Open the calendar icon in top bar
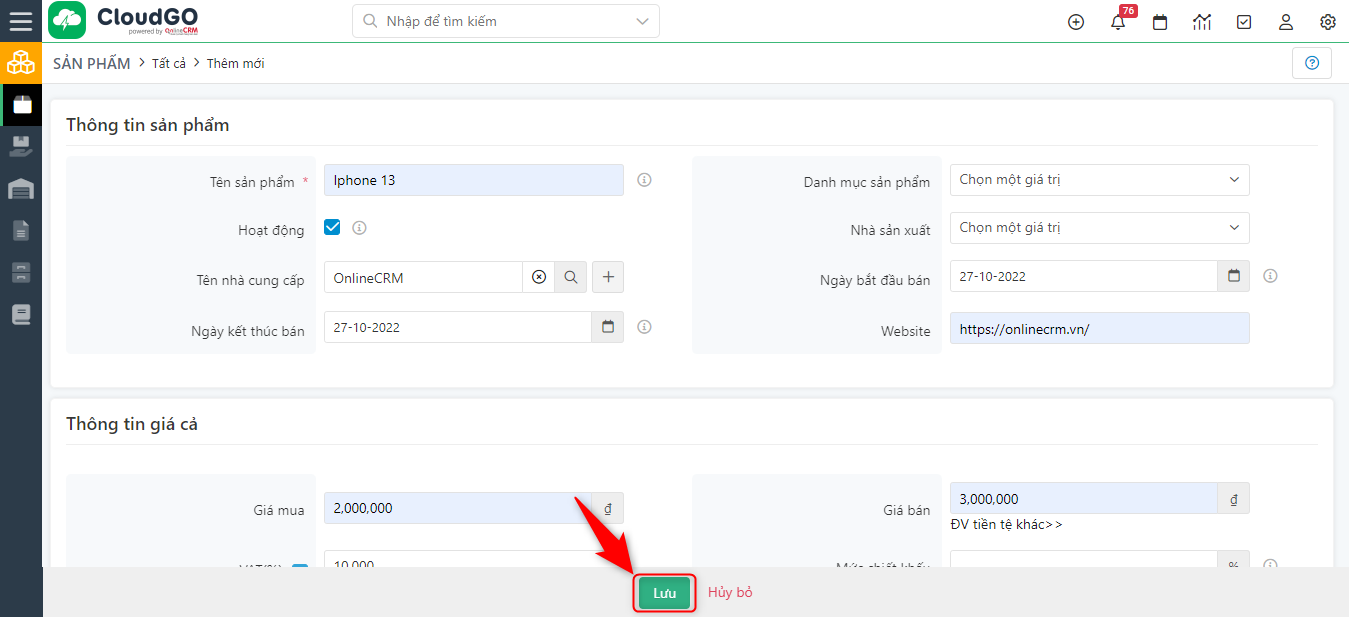Image resolution: width=1349 pixels, height=617 pixels. coord(1159,21)
